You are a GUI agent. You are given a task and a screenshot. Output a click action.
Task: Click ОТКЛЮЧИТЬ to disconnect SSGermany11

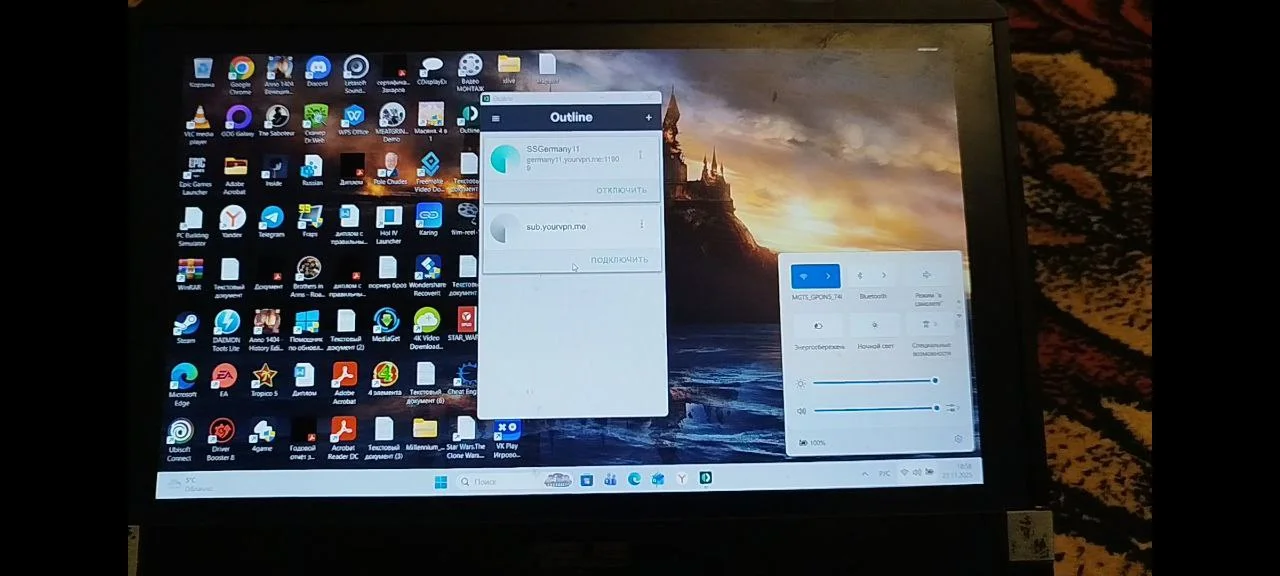click(x=621, y=190)
